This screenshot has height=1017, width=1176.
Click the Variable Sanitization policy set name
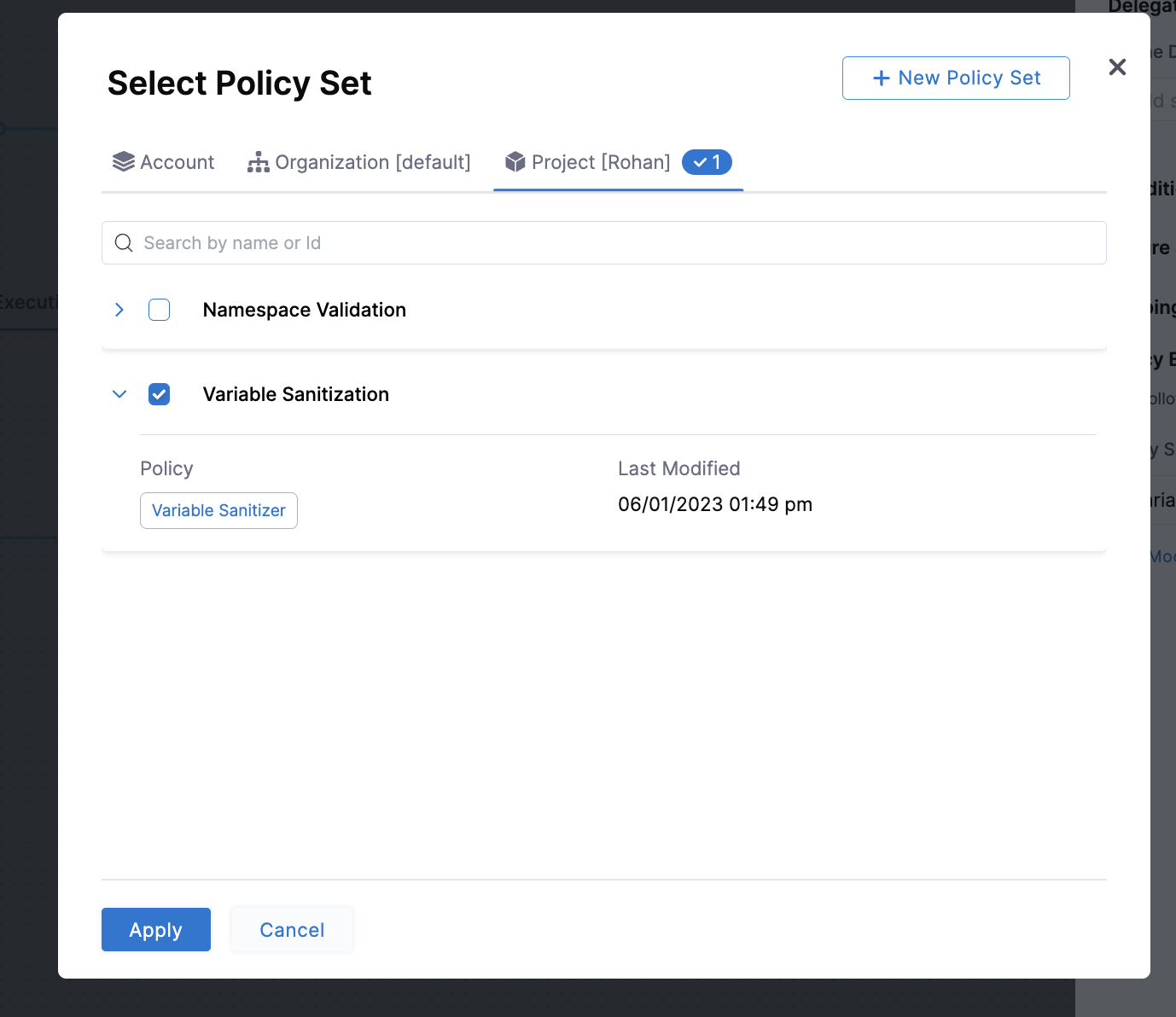pyautogui.click(x=296, y=394)
